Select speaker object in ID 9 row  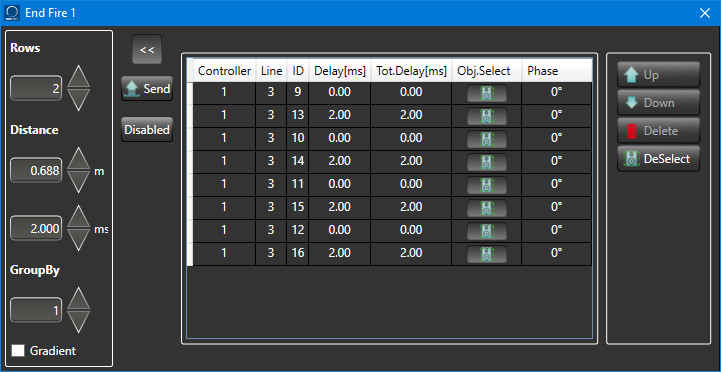pos(486,93)
